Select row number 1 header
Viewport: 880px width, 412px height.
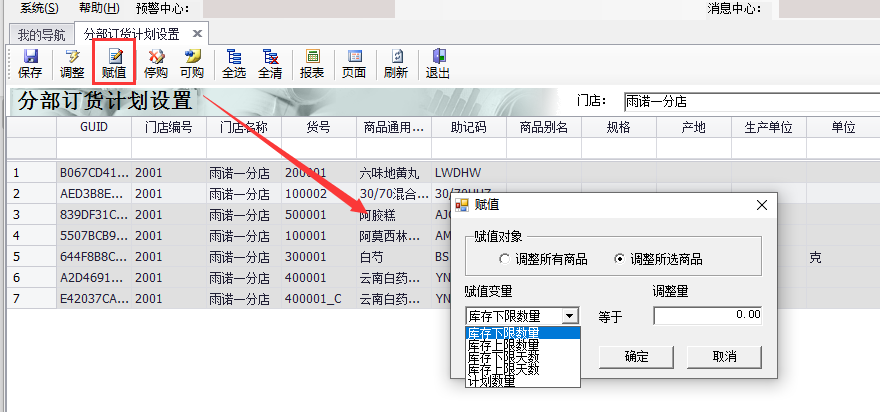[x=31, y=173]
